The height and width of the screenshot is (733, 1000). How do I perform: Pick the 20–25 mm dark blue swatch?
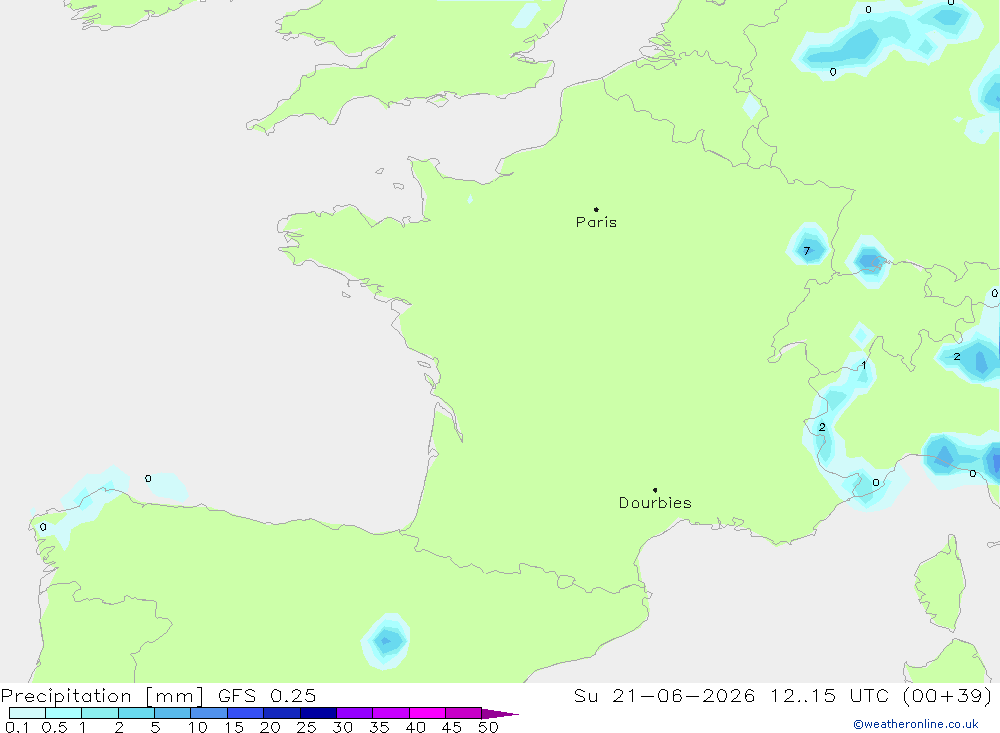282,713
